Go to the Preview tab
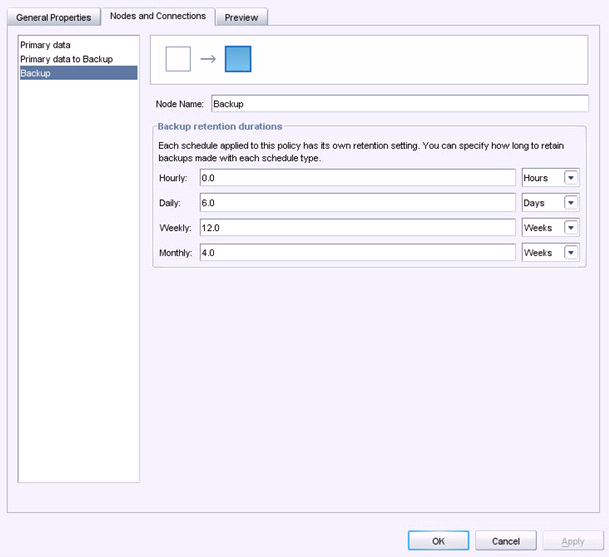Screen dimensions: 609x557 241,17
